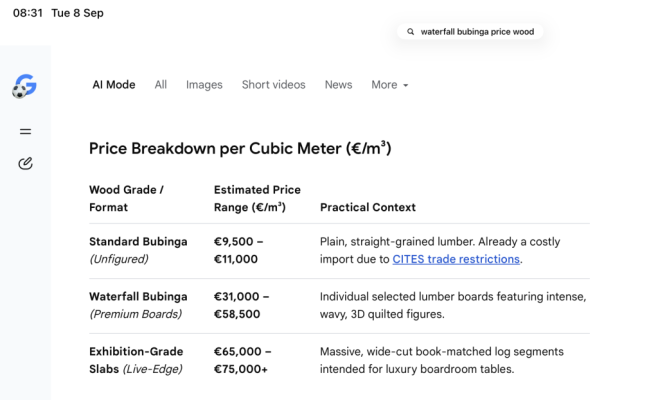
Task: Select the Standard Bubinga row label
Action: coord(138,251)
